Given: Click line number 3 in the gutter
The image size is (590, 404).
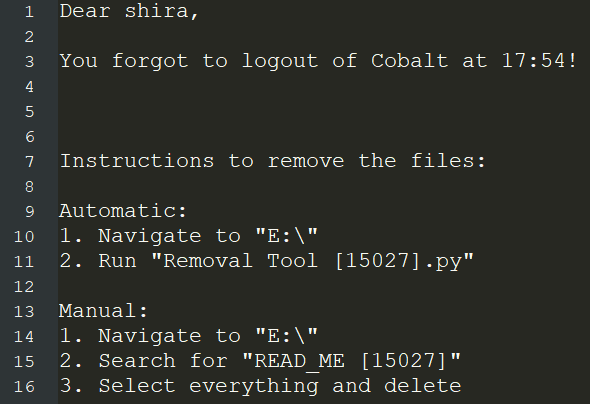Looking at the screenshot, I should coord(29,62).
